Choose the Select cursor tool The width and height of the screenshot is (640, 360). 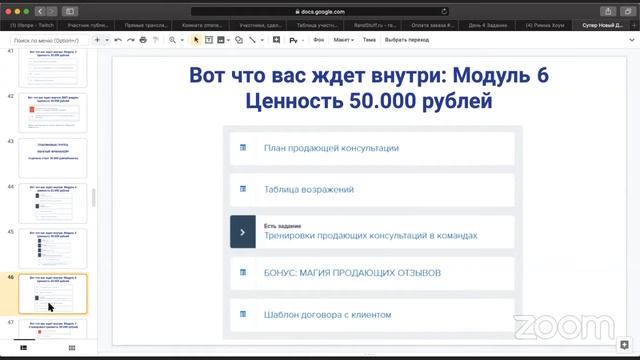click(x=196, y=40)
